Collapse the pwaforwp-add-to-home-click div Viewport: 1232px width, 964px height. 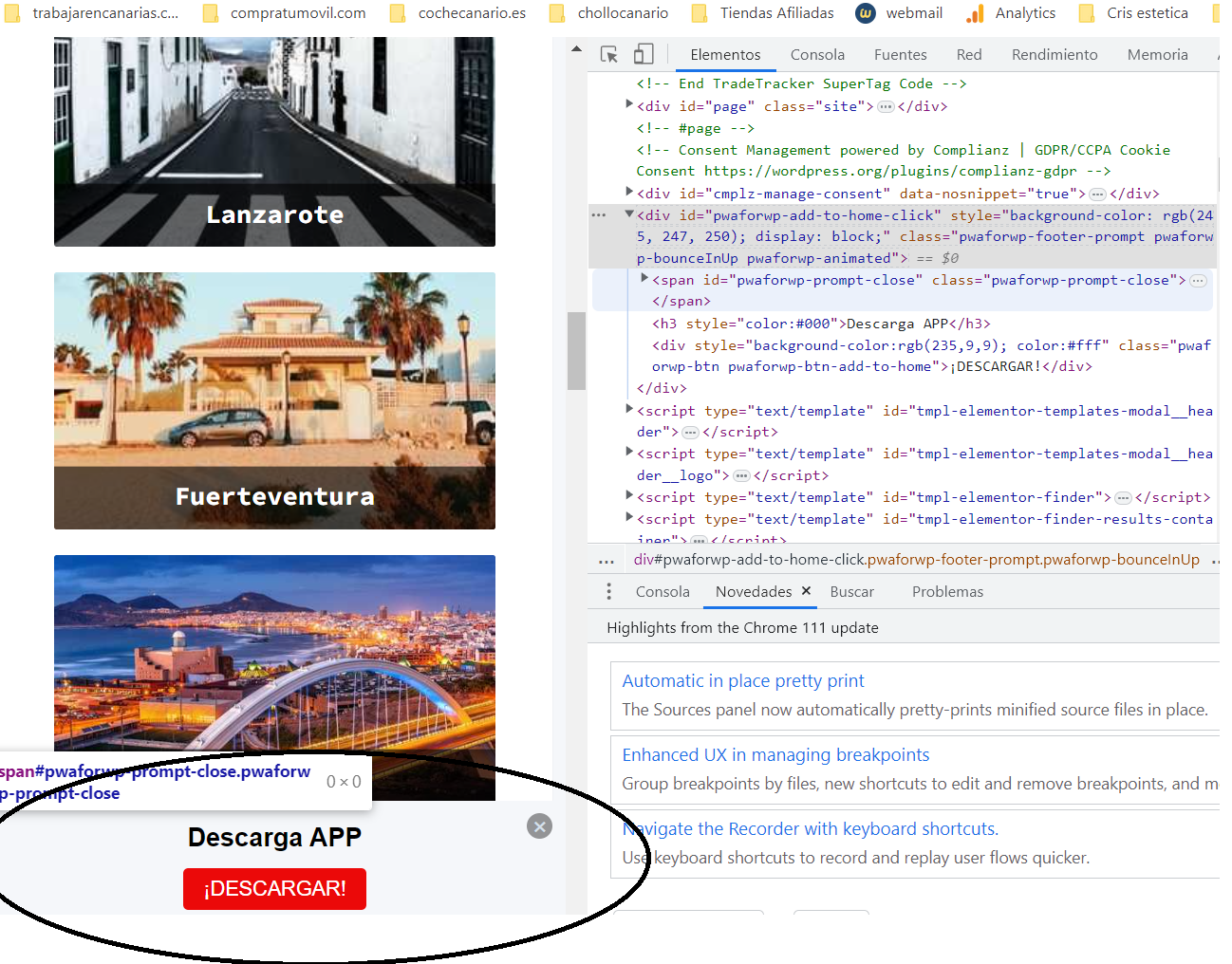(628, 214)
